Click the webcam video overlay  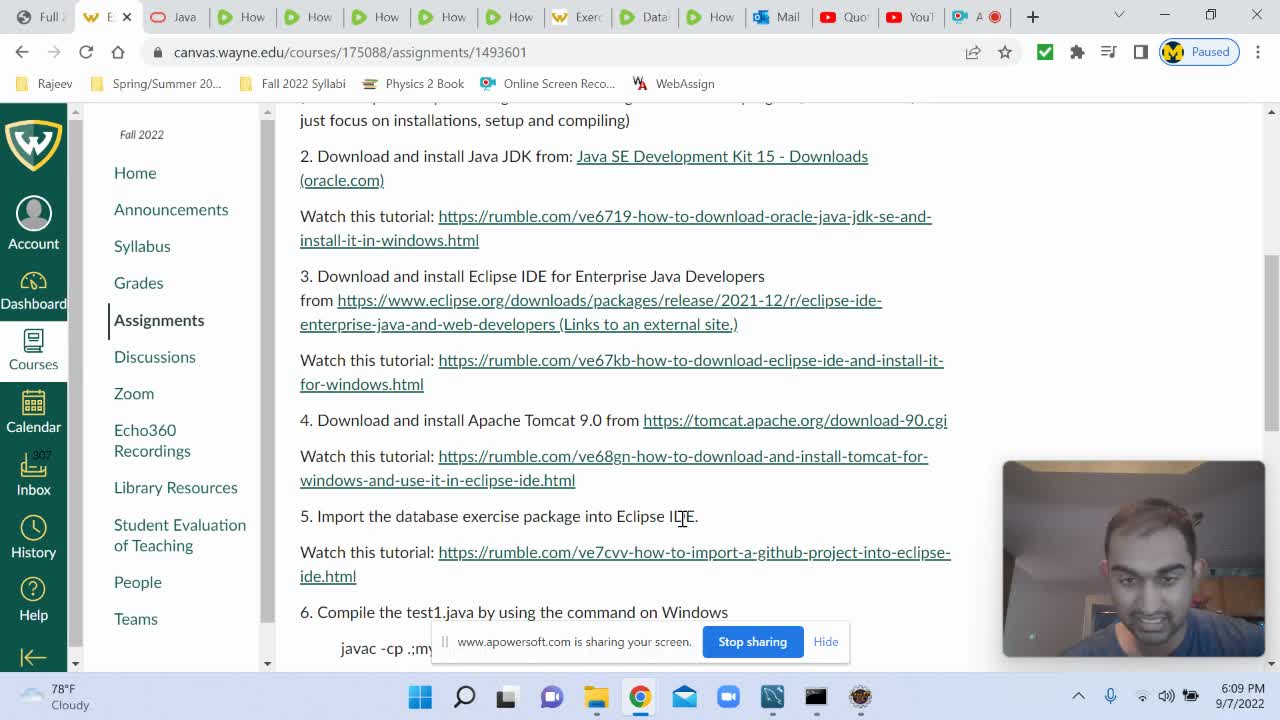[x=1134, y=559]
